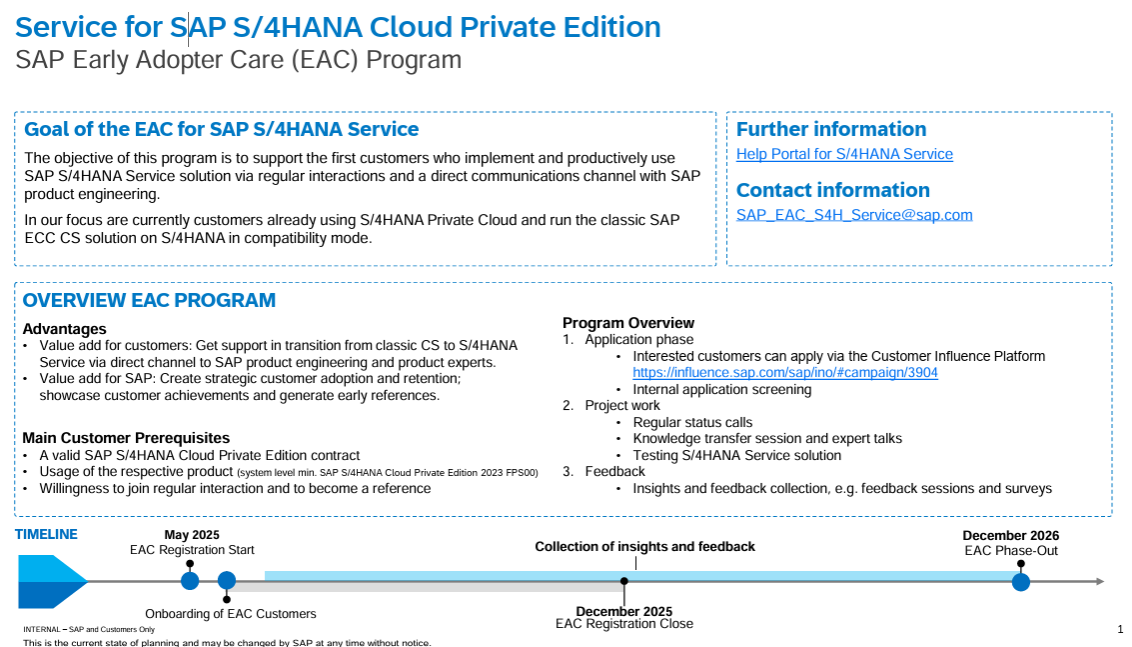Click the subtitle 'SAP Early Adopter Care (EAC) Program'
Image resolution: width=1132 pixels, height=647 pixels.
coord(238,59)
